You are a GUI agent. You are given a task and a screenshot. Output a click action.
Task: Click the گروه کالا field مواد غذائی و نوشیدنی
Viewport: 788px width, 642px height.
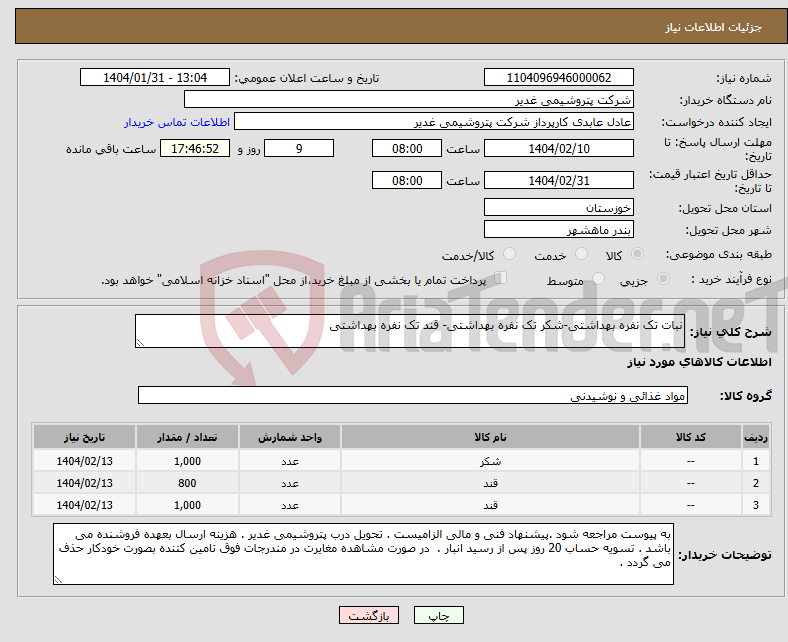(413, 395)
